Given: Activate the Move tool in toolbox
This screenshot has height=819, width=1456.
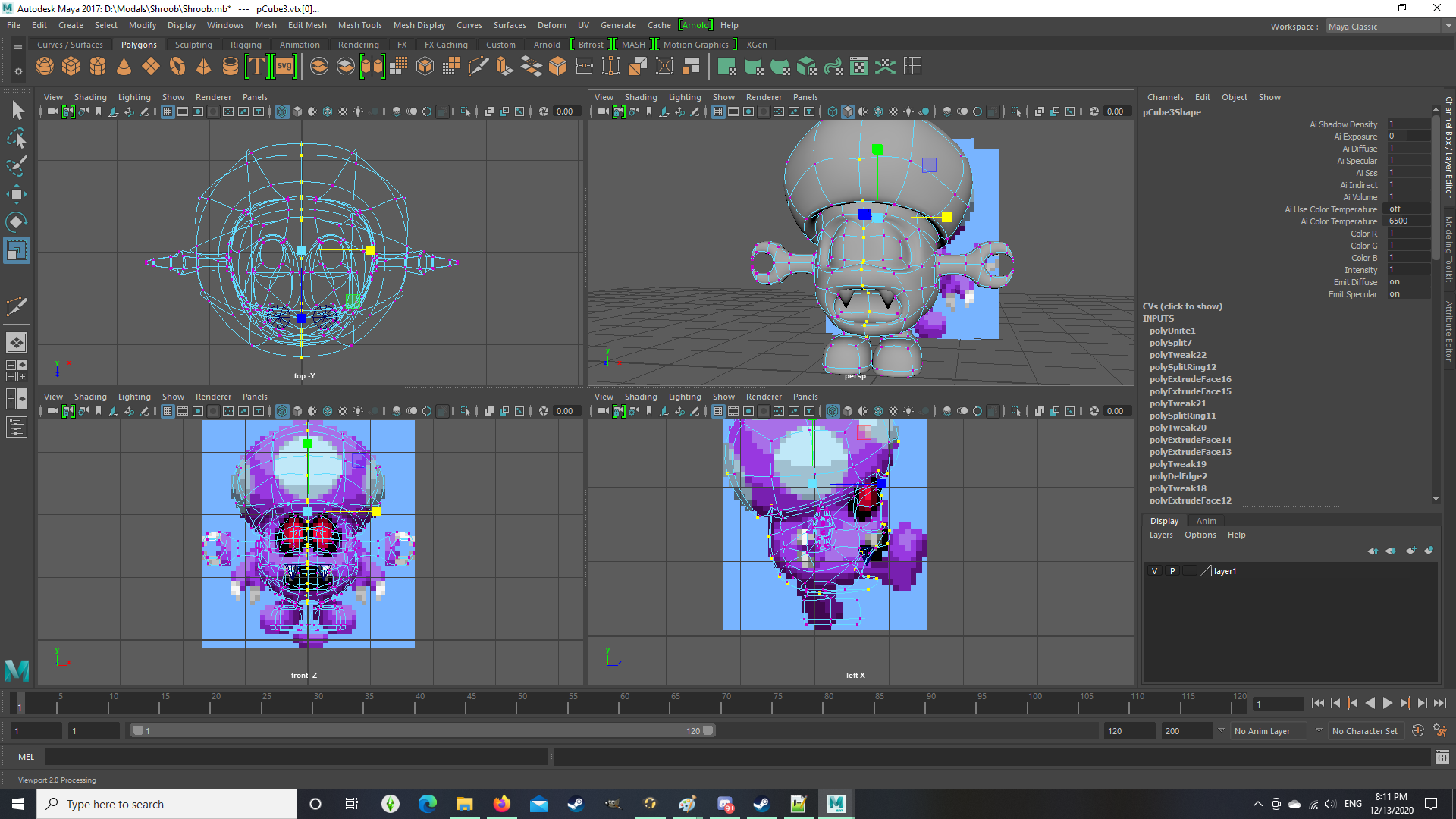Looking at the screenshot, I should (x=17, y=194).
